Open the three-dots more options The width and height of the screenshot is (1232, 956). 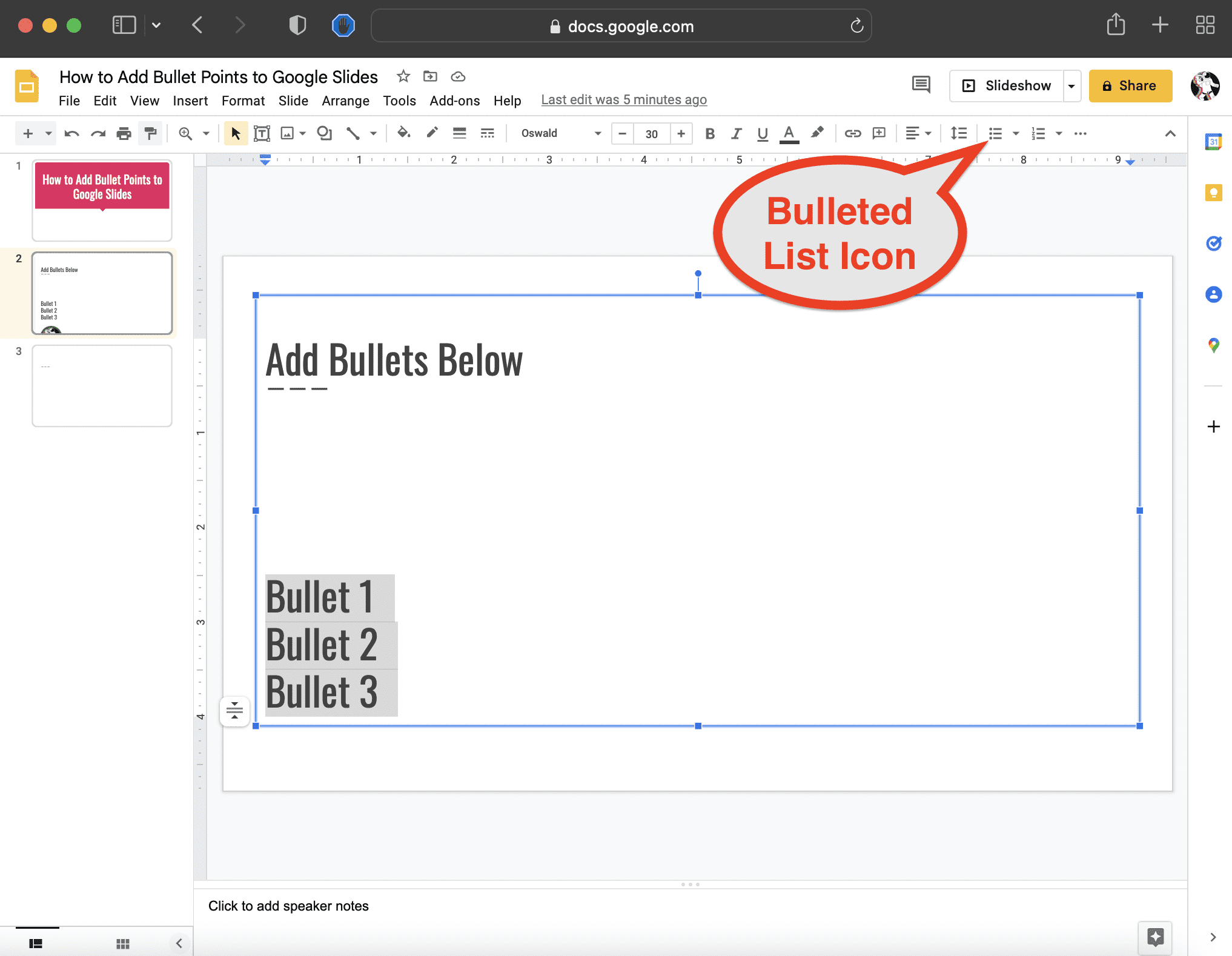tap(1081, 133)
